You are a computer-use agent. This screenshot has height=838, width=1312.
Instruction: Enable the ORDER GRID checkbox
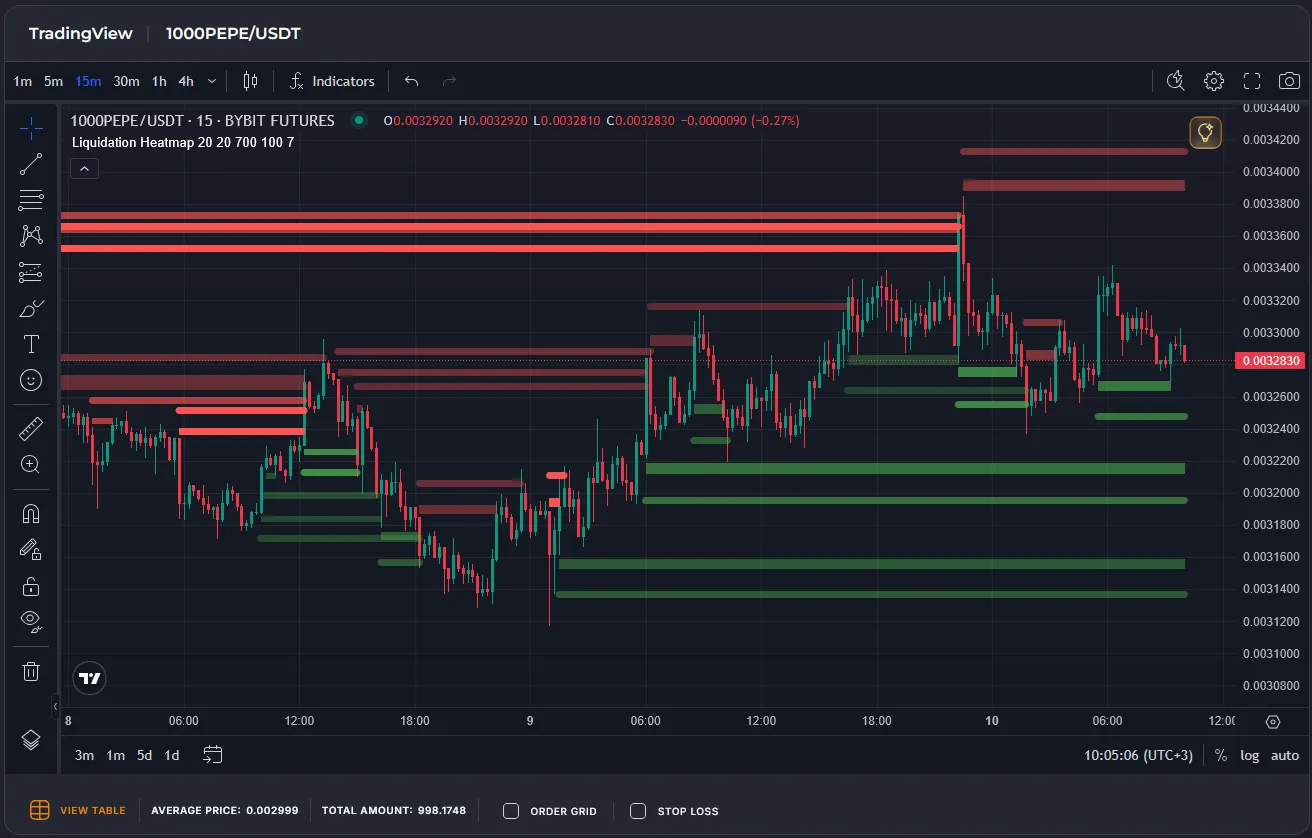[x=510, y=811]
